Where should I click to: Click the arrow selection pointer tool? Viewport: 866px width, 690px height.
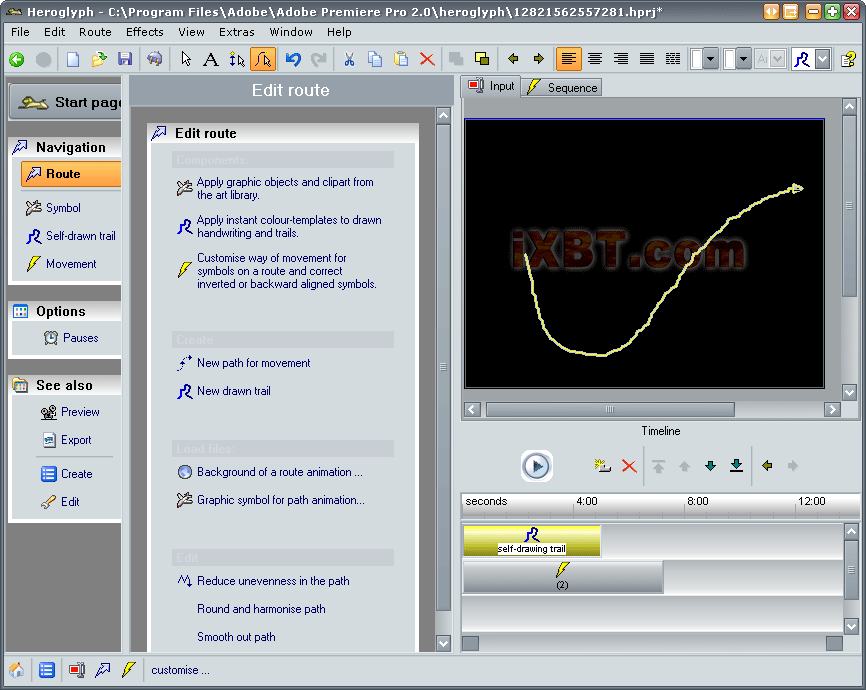click(186, 59)
